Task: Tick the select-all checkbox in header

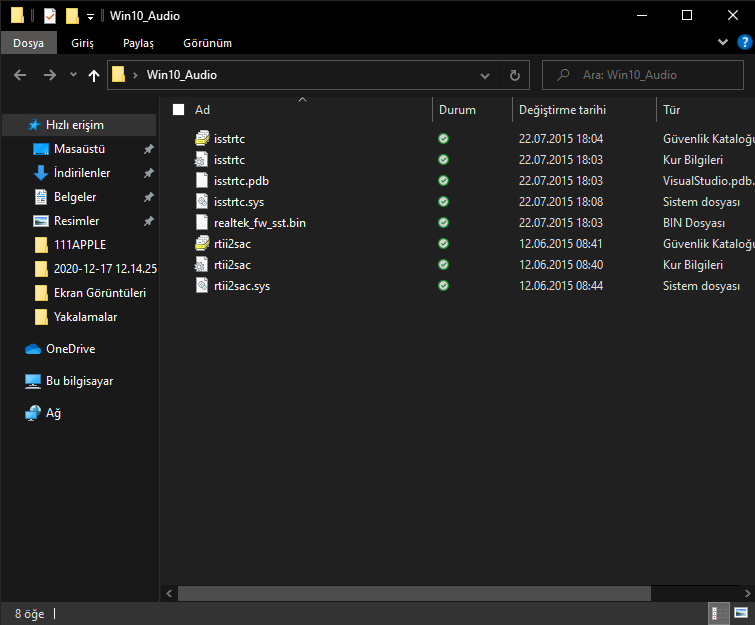Action: tap(179, 110)
